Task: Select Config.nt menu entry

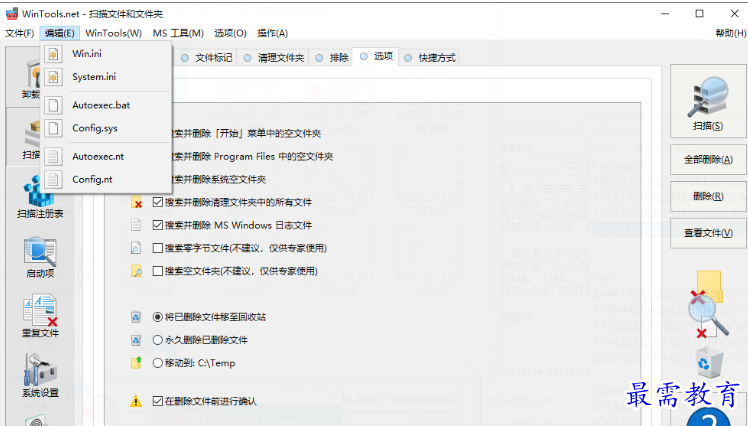Action: (106, 179)
